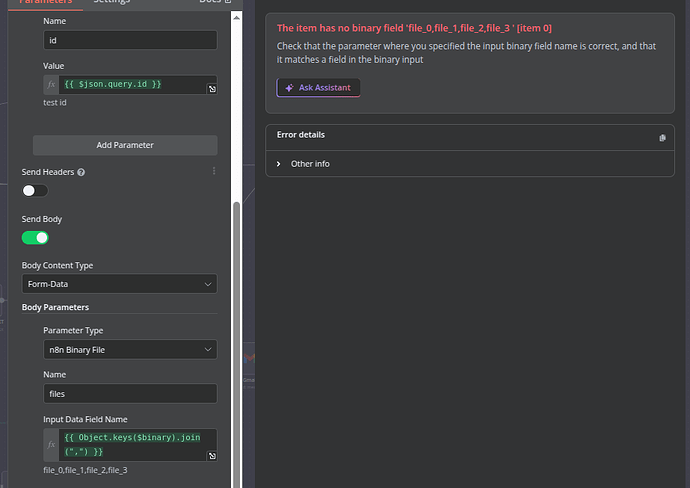Click the Add Parameter button
This screenshot has width=690, height=488.
coord(125,145)
